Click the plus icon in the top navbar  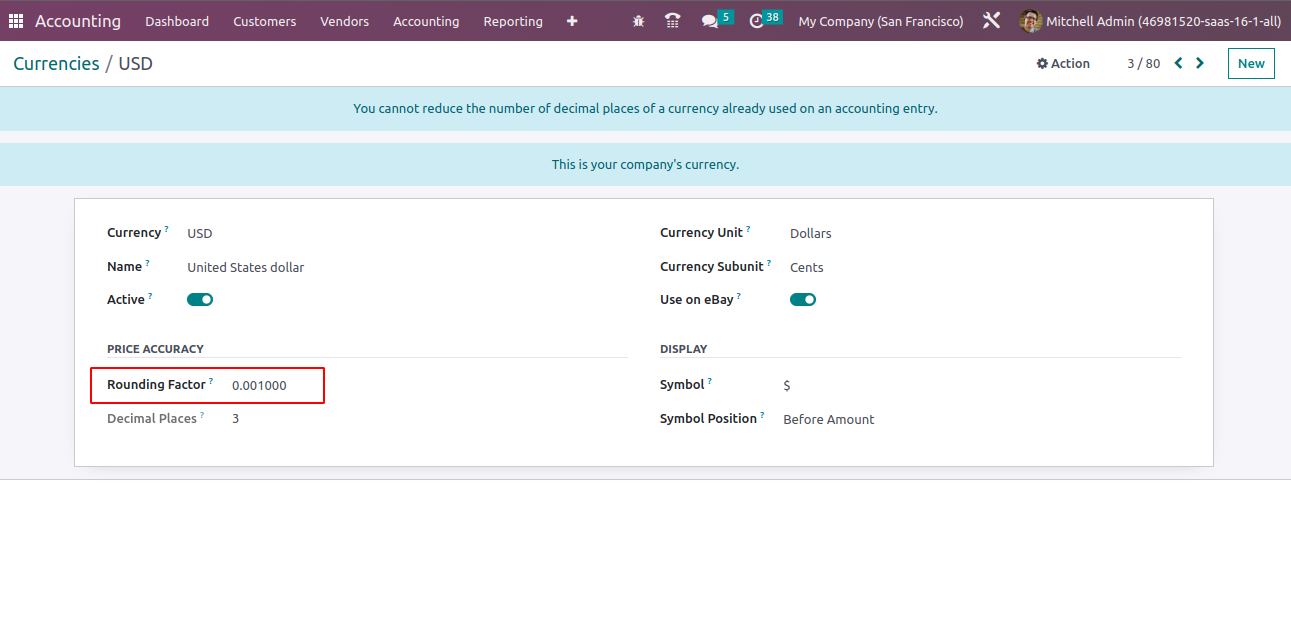point(572,21)
